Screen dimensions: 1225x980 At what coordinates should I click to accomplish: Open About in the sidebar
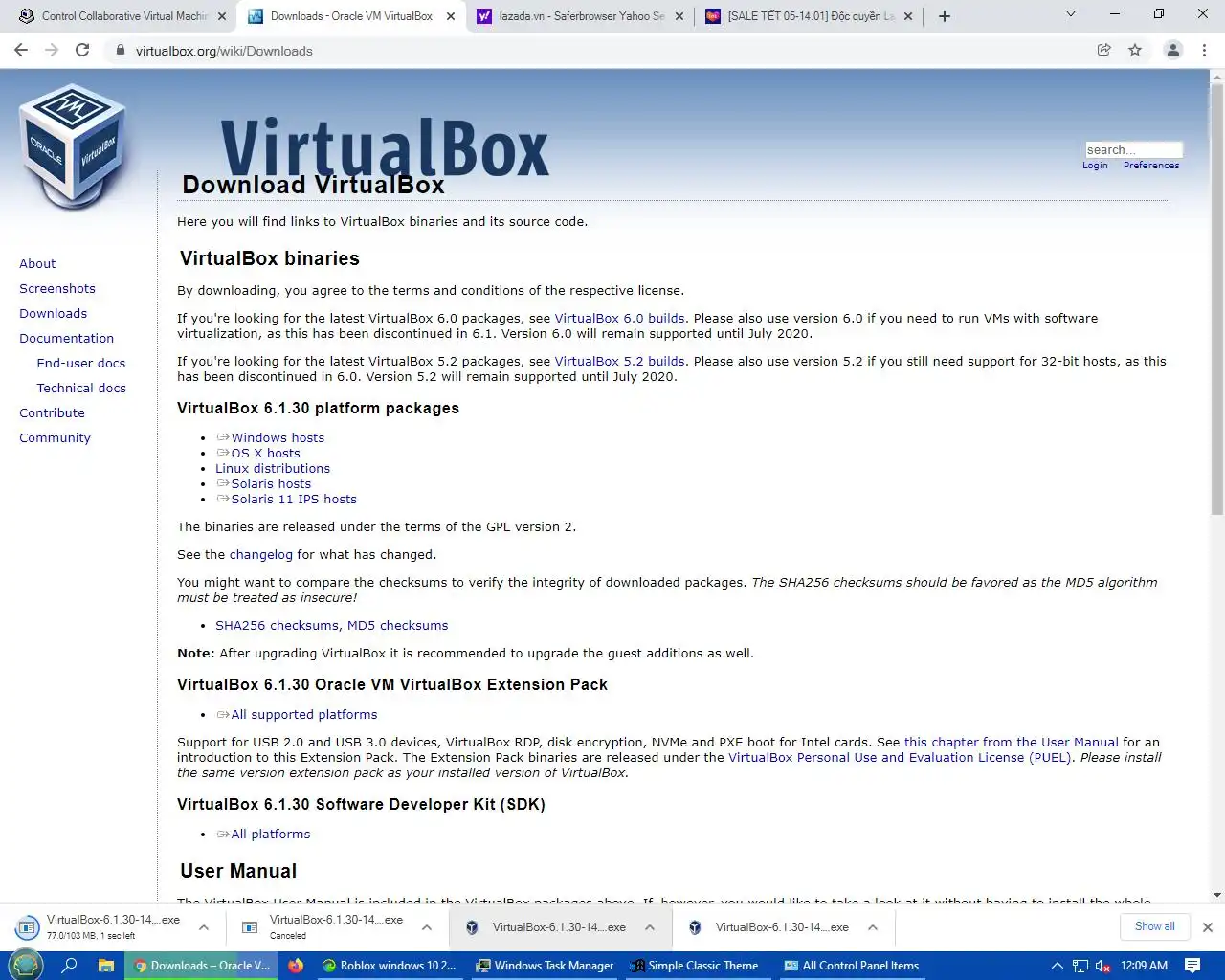(37, 264)
